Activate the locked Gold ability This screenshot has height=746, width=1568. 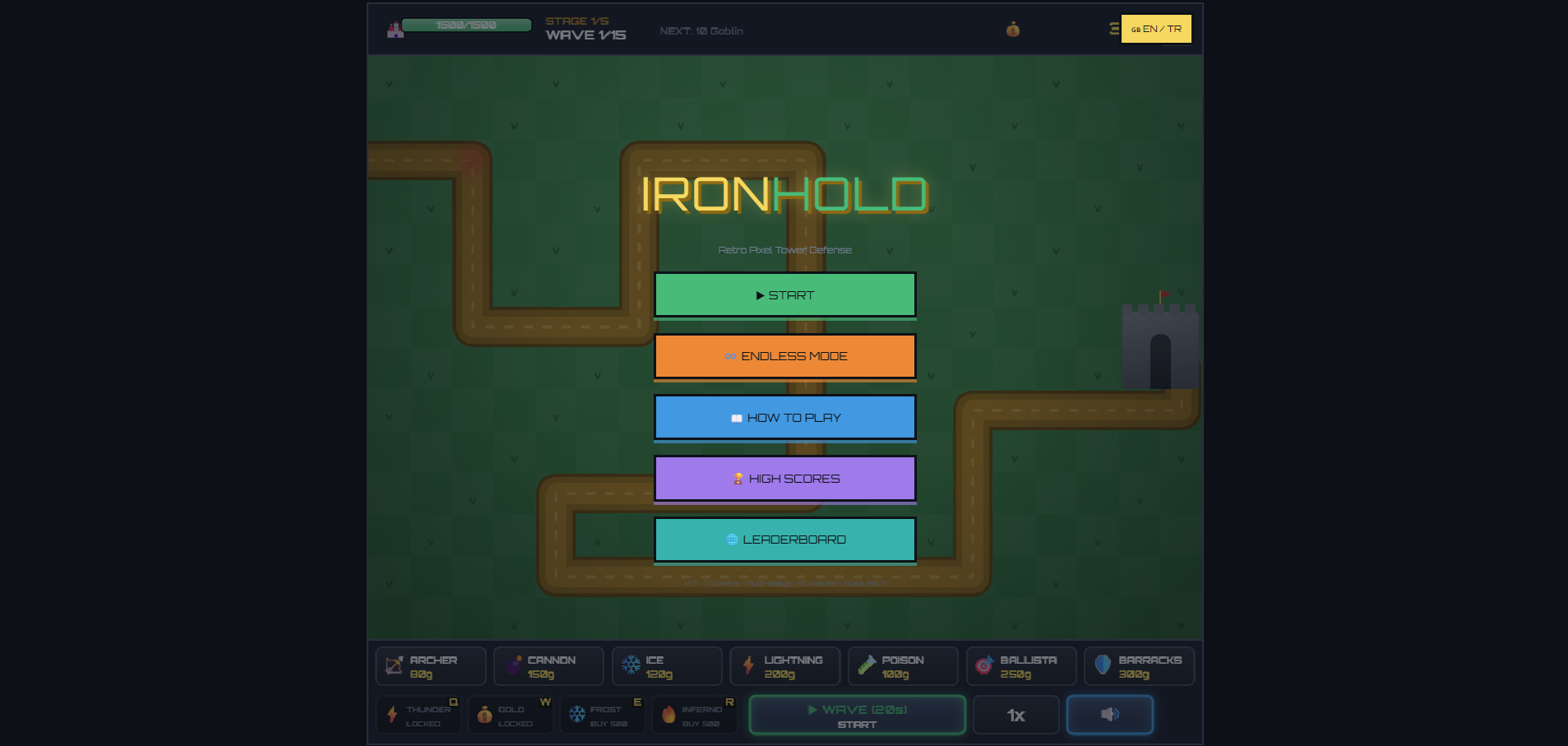[x=511, y=715]
